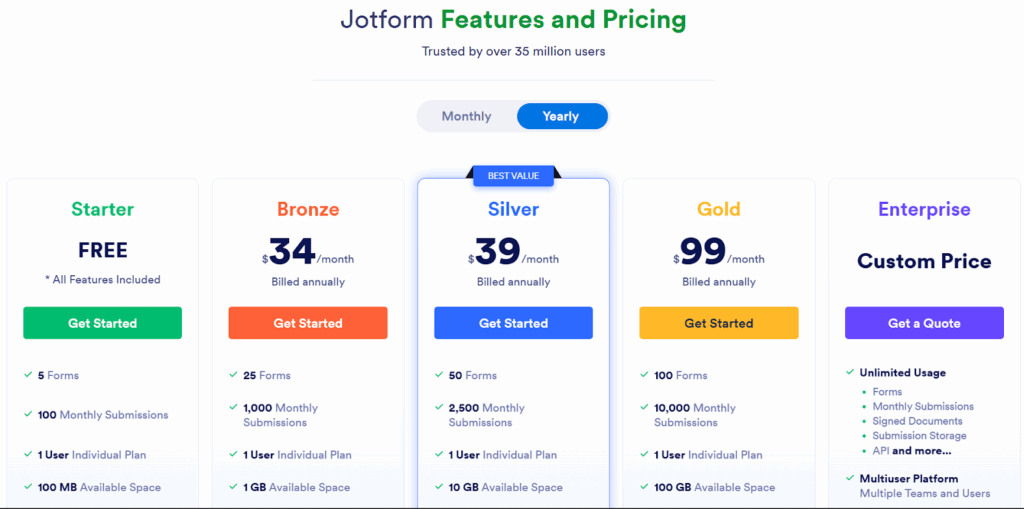Switch billing to Monthly

(x=466, y=116)
